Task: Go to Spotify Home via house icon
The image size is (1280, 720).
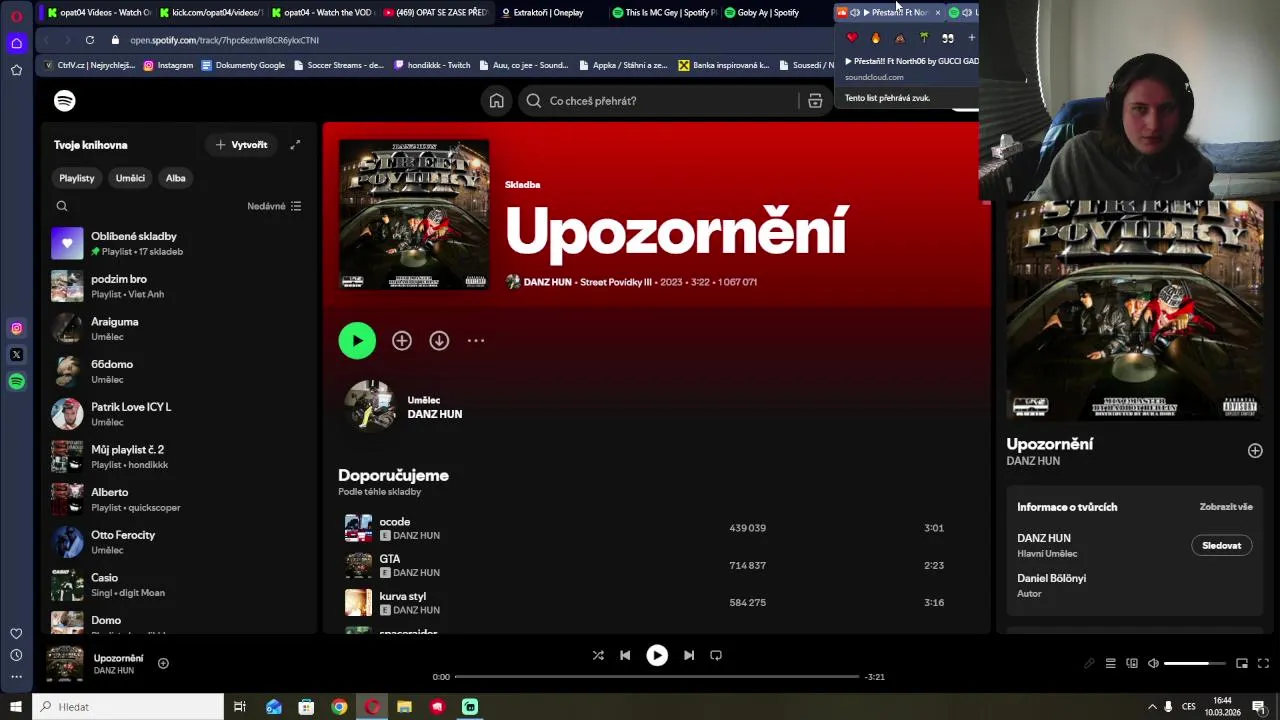Action: (x=496, y=101)
